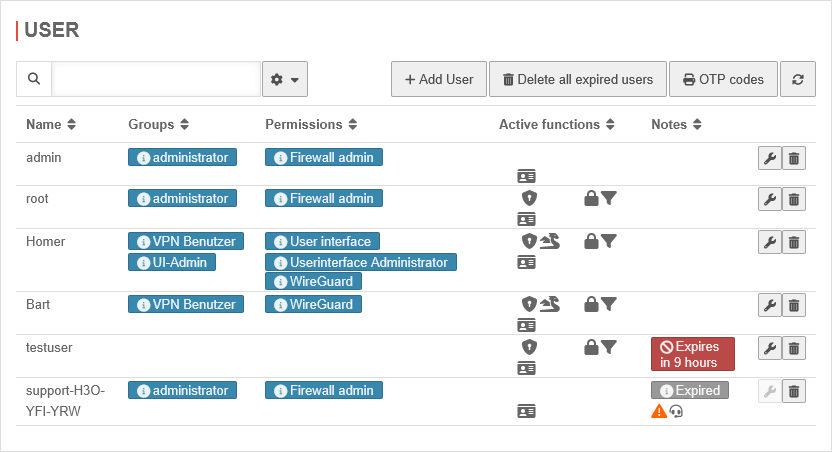This screenshot has height=452, width=832.
Task: Click the refresh user list icon
Action: pyautogui.click(x=797, y=80)
